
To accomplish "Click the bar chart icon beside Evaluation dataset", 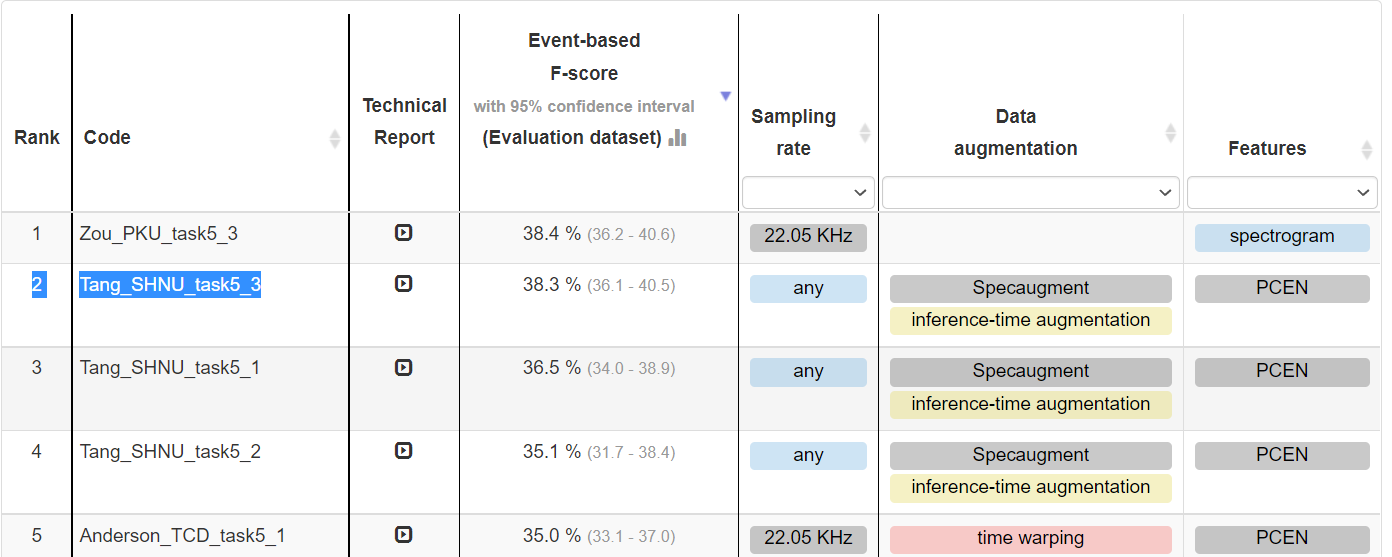I will [677, 137].
